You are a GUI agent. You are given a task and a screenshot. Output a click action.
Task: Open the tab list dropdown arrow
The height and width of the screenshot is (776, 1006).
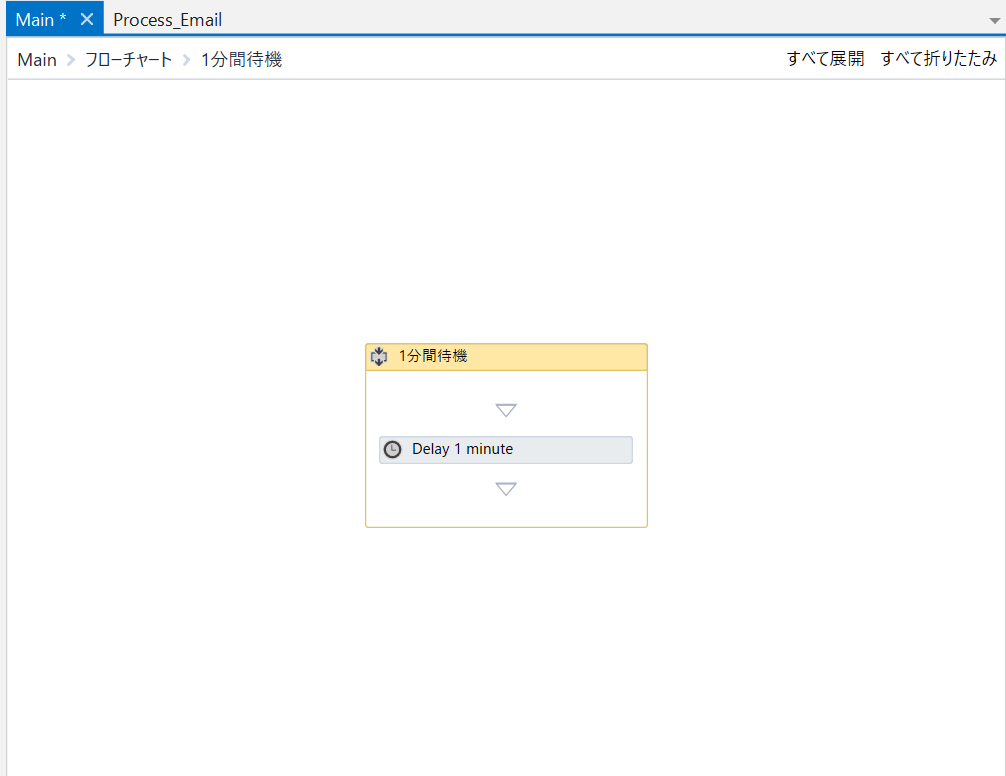pos(994,21)
